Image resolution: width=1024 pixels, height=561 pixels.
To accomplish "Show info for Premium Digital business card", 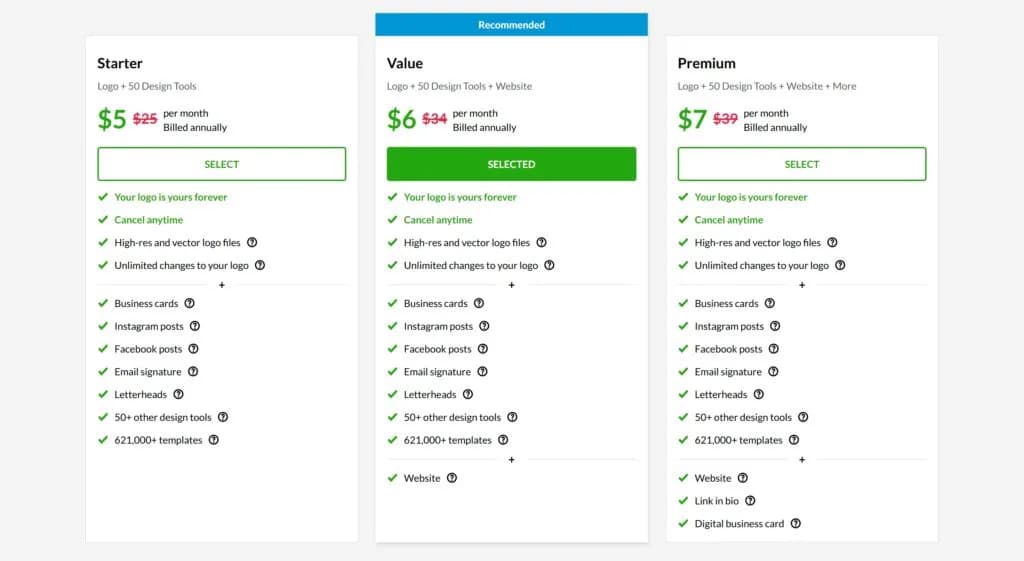I will (x=795, y=524).
